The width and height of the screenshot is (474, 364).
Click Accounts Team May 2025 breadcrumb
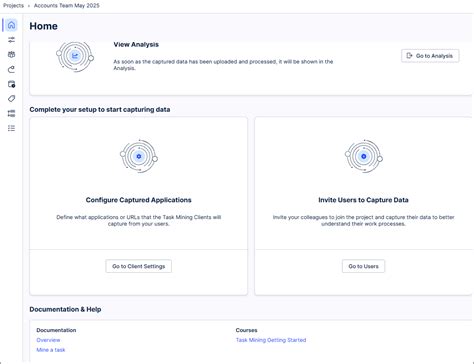67,5
